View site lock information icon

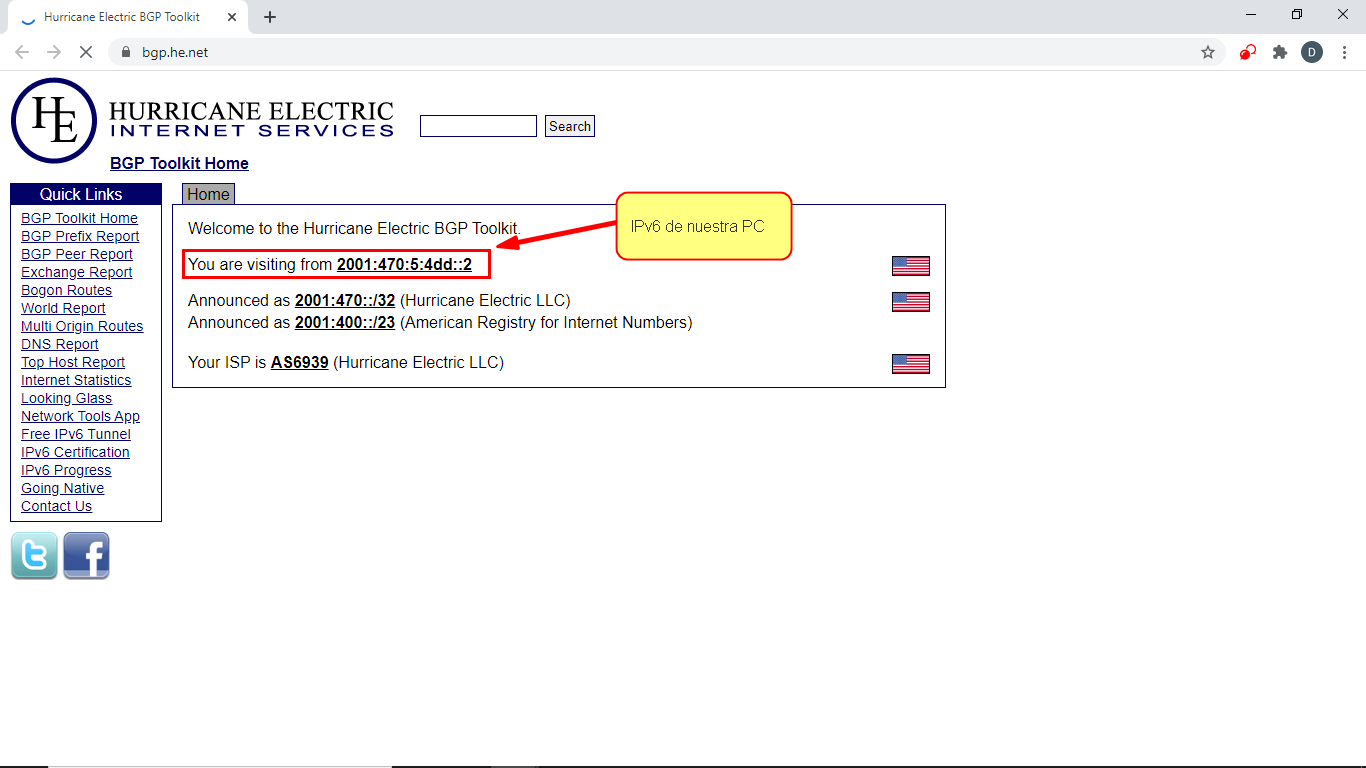click(x=126, y=52)
